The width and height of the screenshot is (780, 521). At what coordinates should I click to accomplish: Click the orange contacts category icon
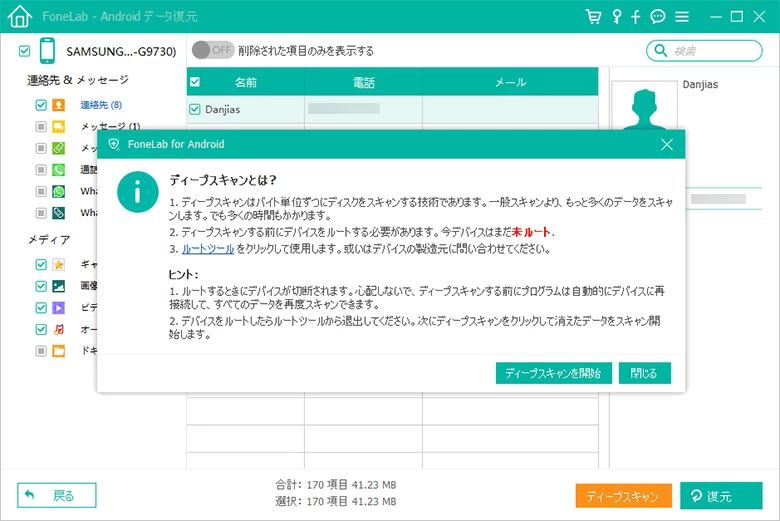click(x=59, y=105)
